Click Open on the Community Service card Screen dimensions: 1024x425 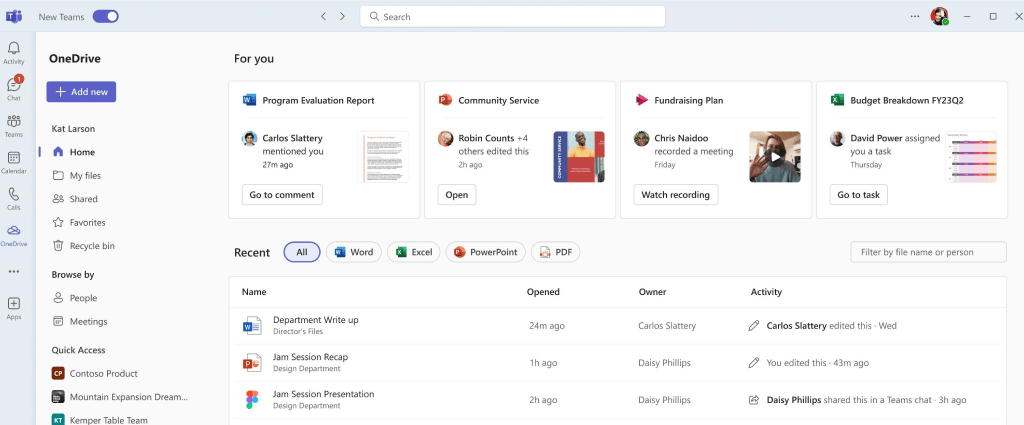click(456, 195)
